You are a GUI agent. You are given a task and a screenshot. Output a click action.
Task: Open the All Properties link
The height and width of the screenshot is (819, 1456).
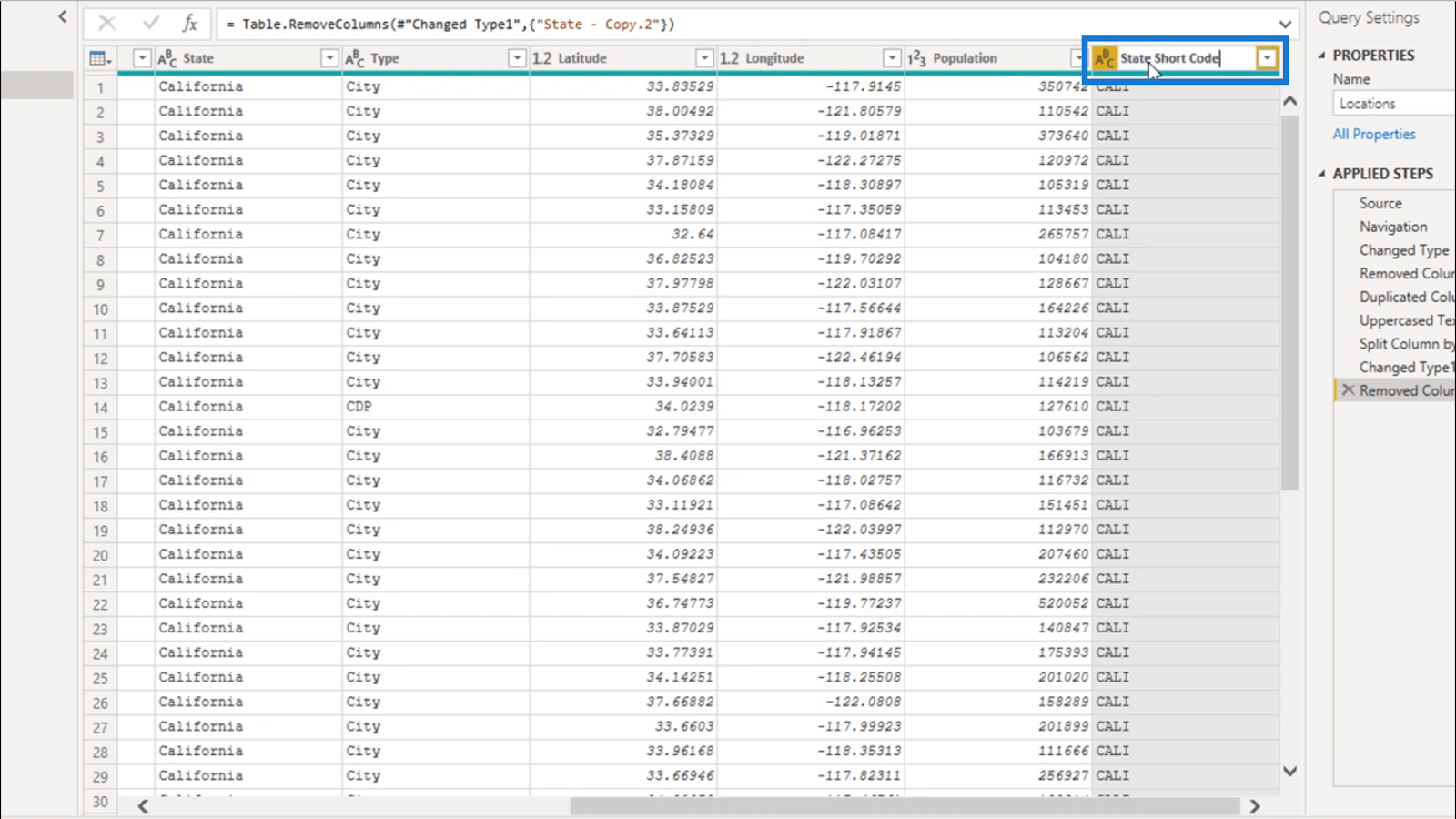1374,134
